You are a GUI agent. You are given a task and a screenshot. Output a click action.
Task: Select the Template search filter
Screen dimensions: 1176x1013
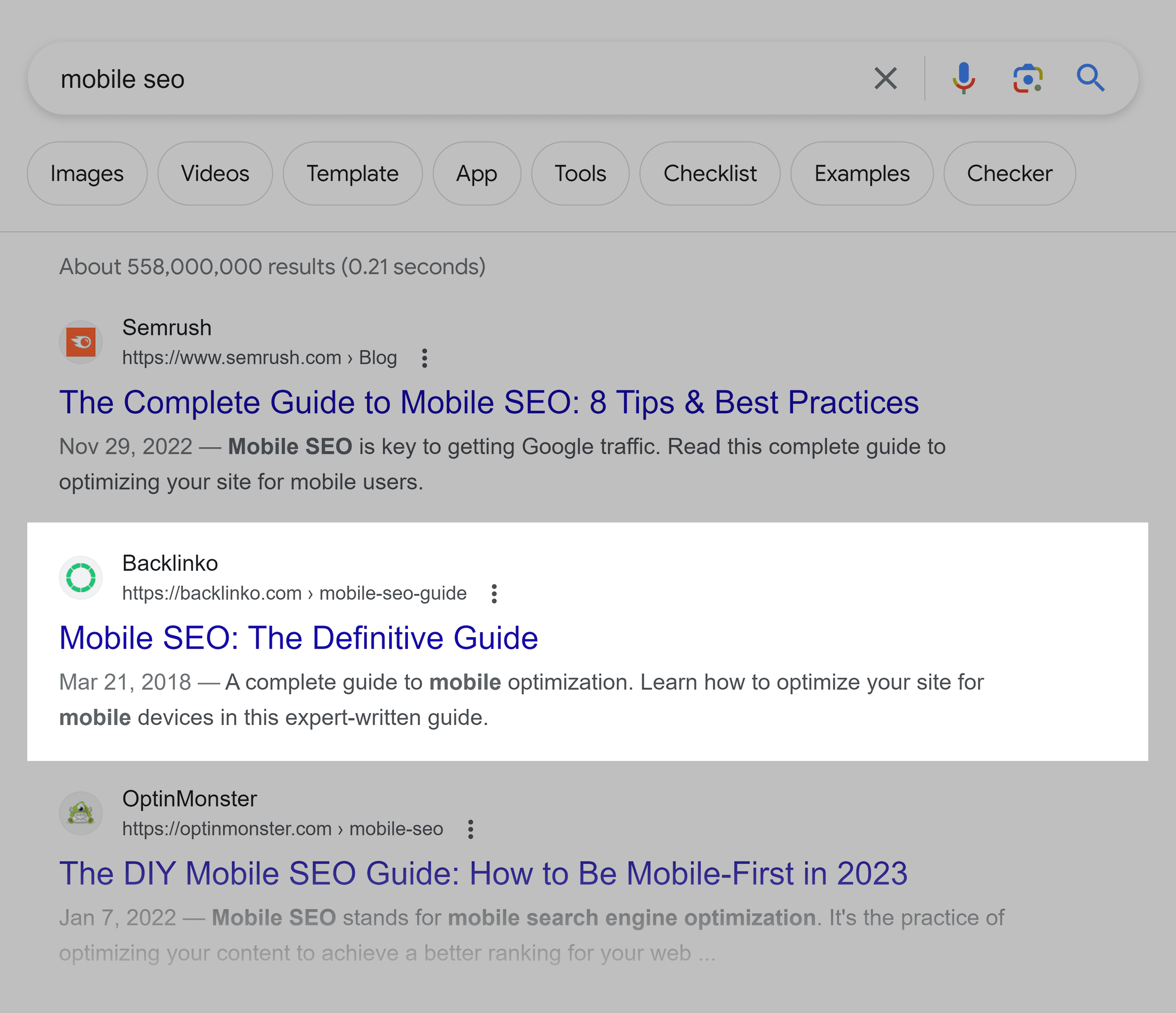pyautogui.click(x=352, y=173)
